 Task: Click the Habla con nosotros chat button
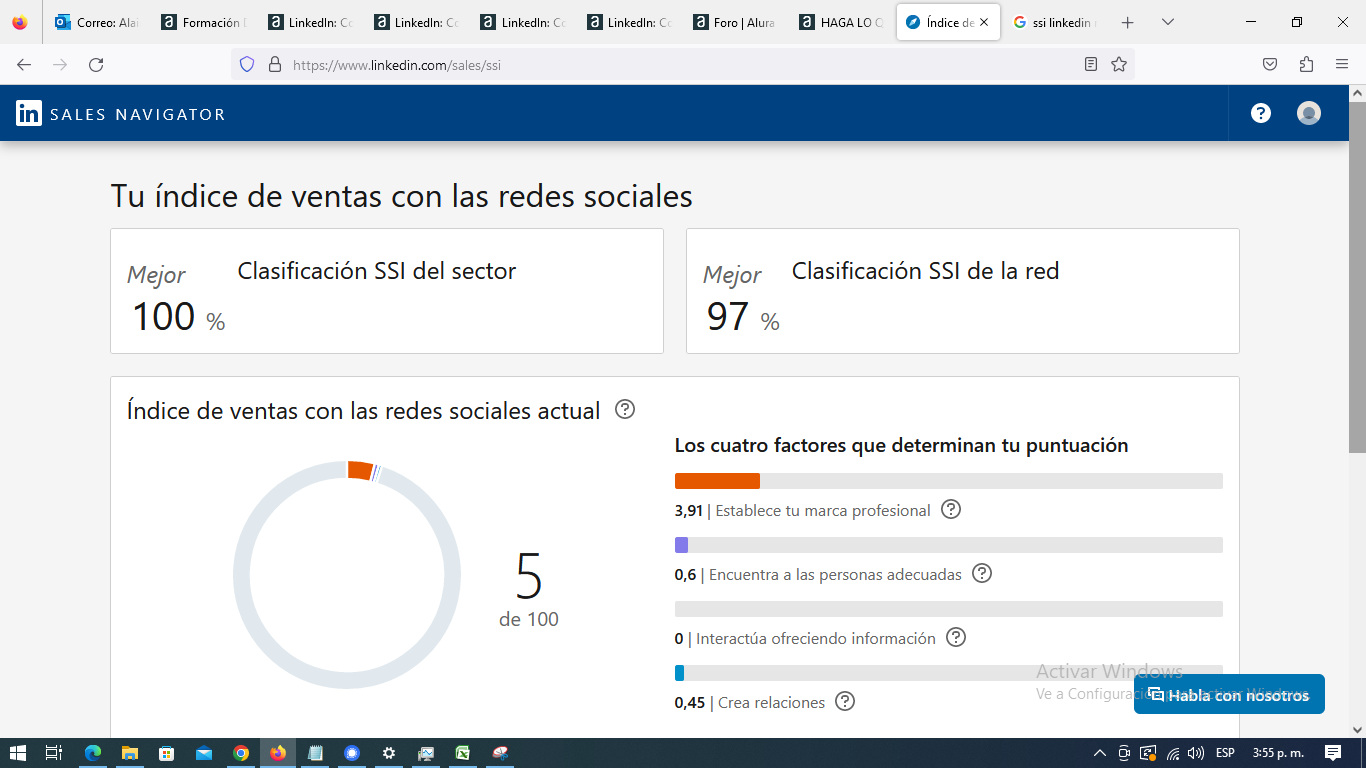(1229, 694)
